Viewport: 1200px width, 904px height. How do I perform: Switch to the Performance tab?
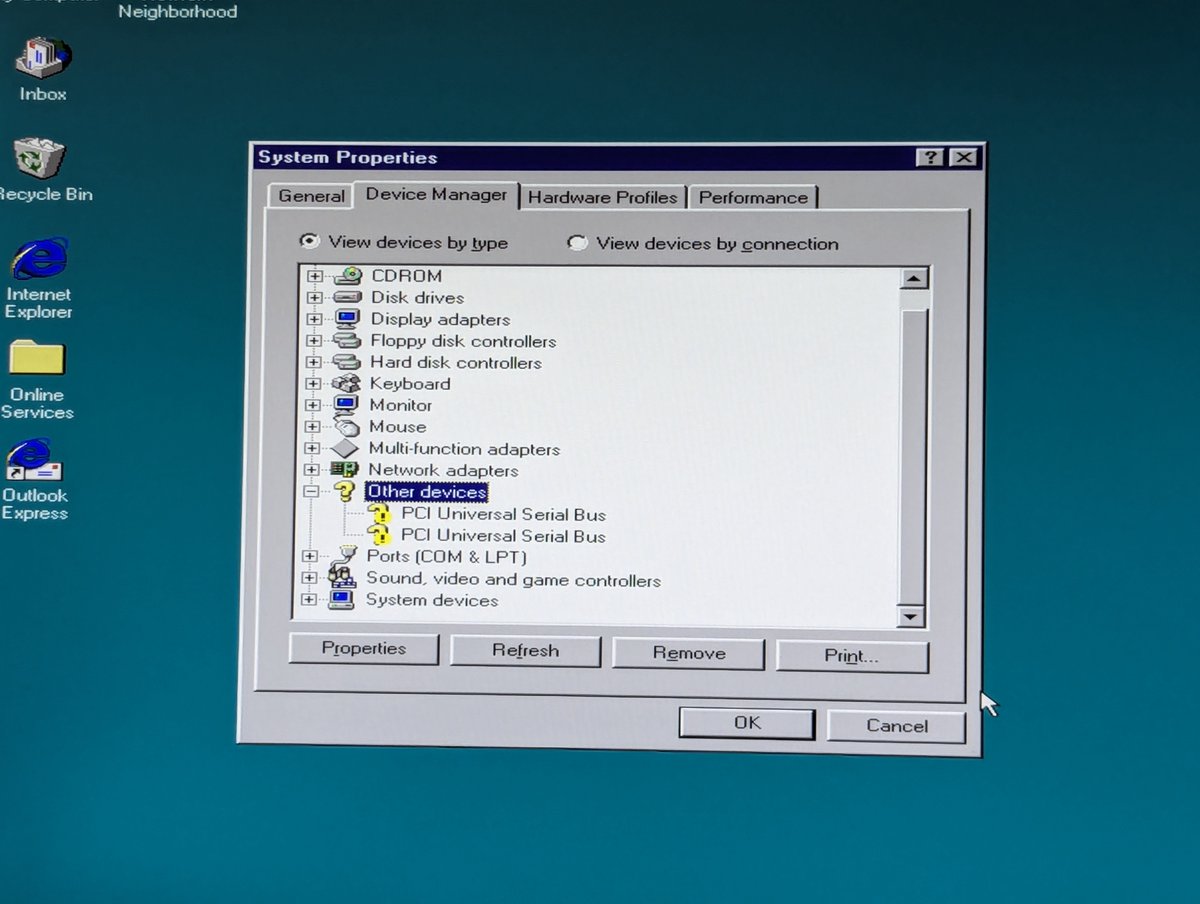pos(753,197)
